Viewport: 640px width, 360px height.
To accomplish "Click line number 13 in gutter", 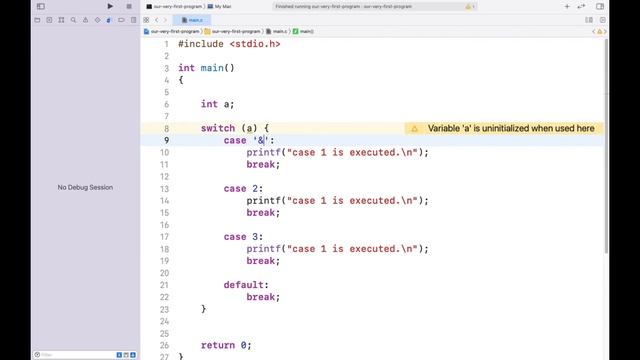I will point(164,189).
